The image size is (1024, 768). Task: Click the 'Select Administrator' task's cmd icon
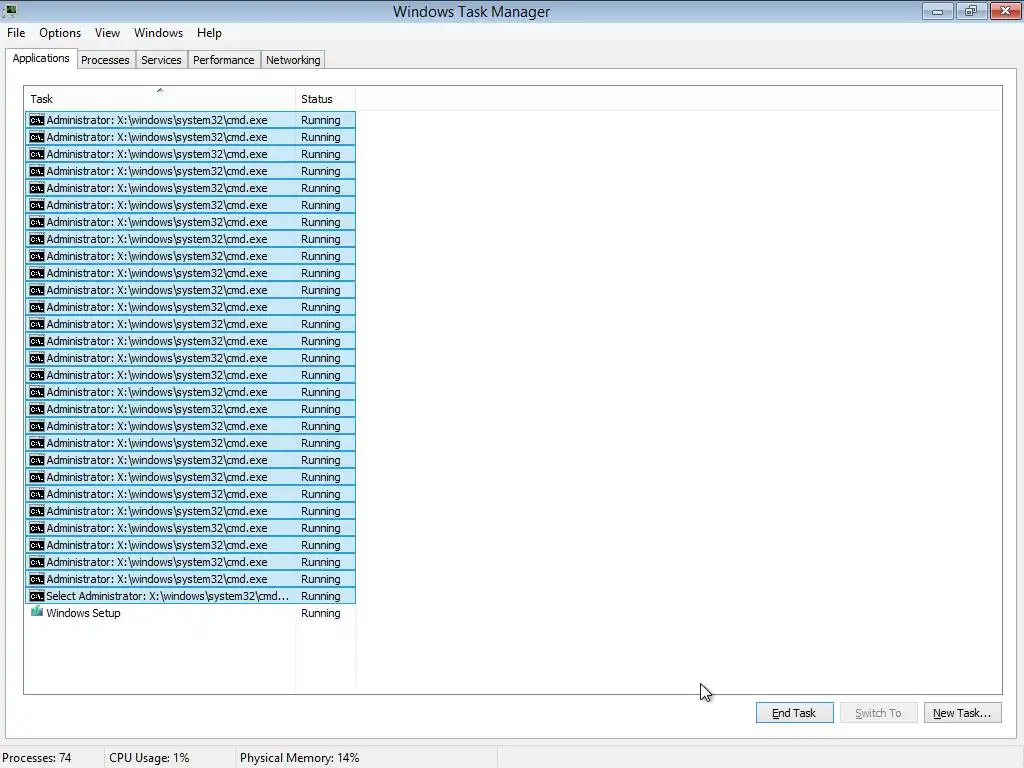[x=37, y=596]
